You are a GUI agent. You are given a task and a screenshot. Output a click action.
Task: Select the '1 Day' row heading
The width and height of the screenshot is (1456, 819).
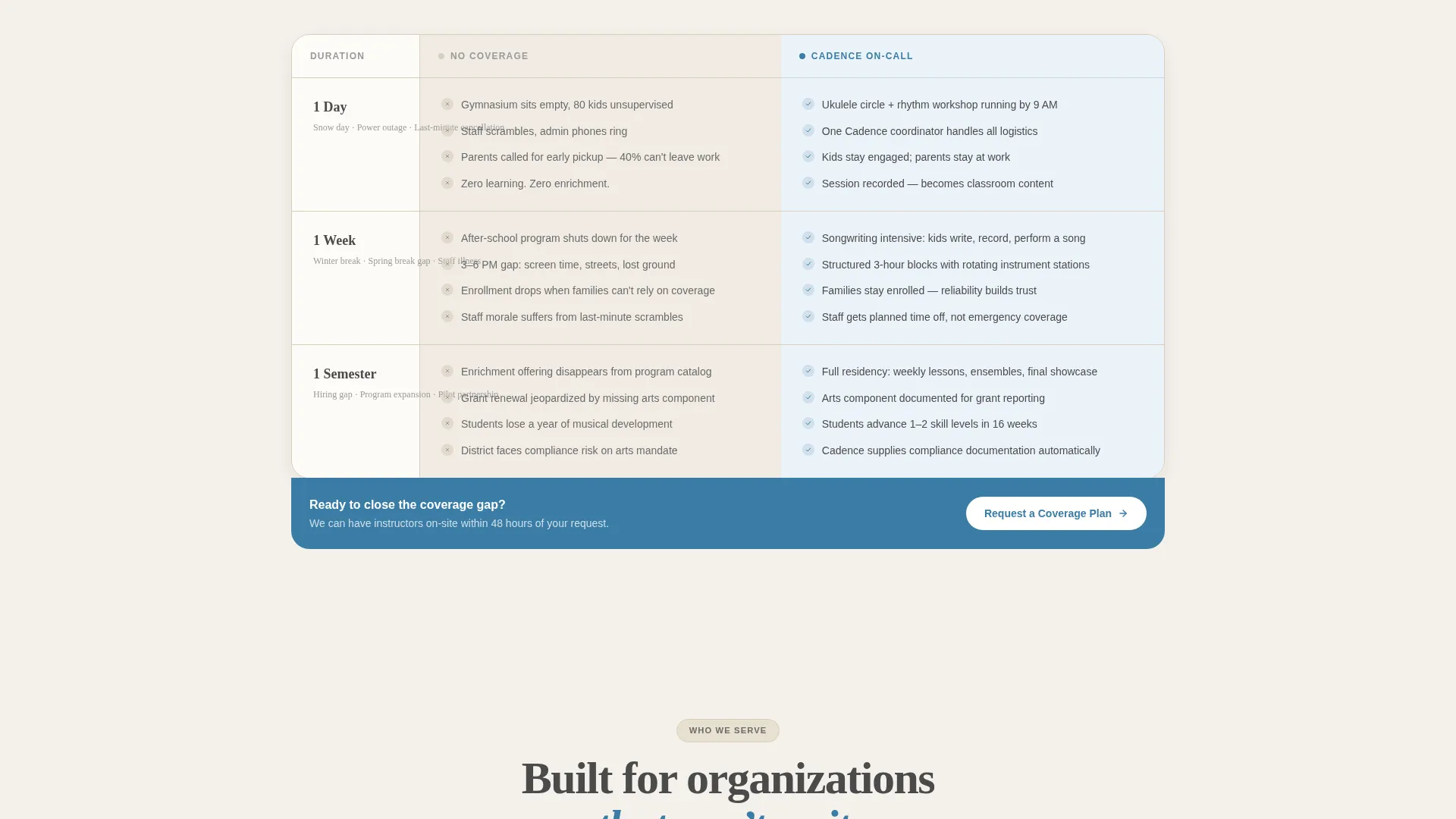tap(330, 107)
